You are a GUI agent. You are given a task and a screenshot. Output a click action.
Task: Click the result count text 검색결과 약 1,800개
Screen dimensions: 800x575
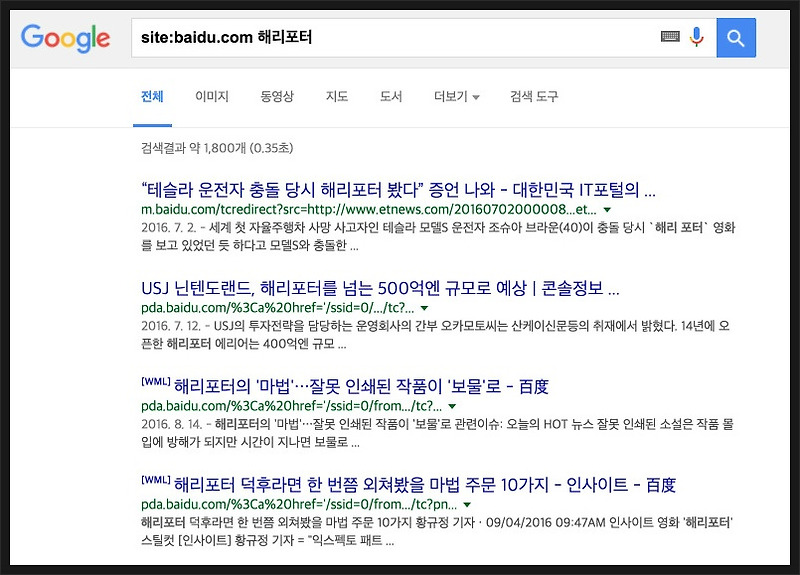[x=217, y=148]
